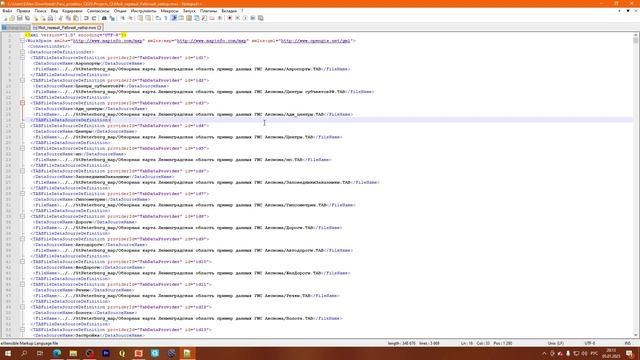Click Unix (LF) in the status bar
The width and height of the screenshot is (640, 360).
pos(556,343)
